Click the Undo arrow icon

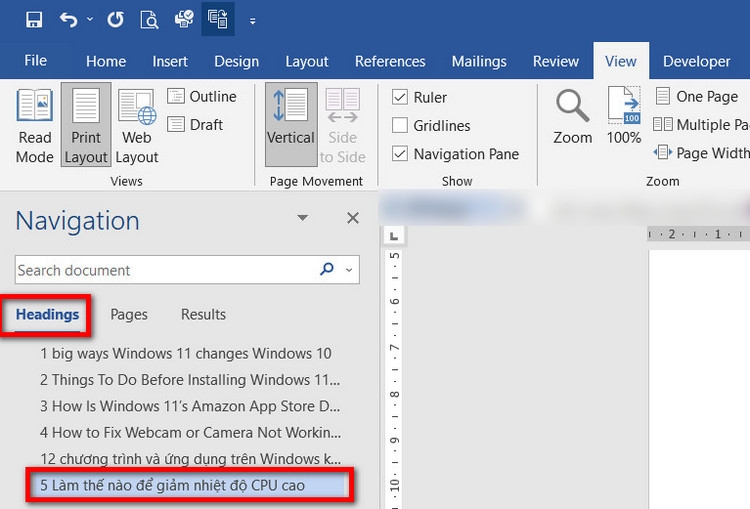coord(68,19)
